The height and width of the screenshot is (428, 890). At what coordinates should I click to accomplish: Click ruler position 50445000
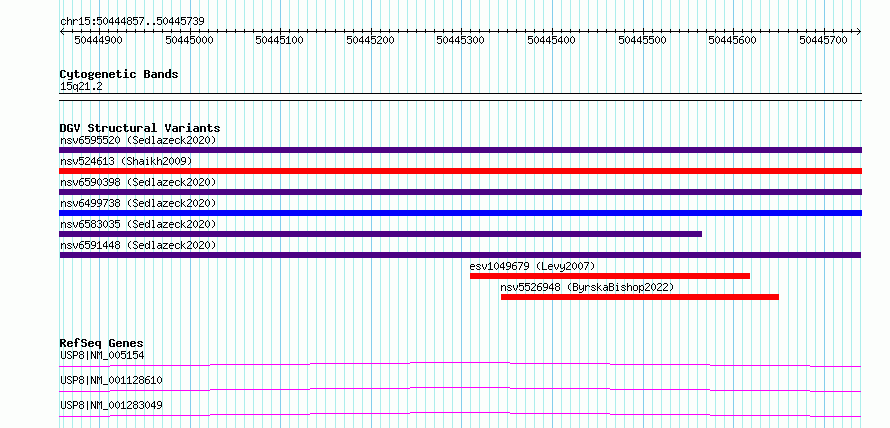[190, 40]
